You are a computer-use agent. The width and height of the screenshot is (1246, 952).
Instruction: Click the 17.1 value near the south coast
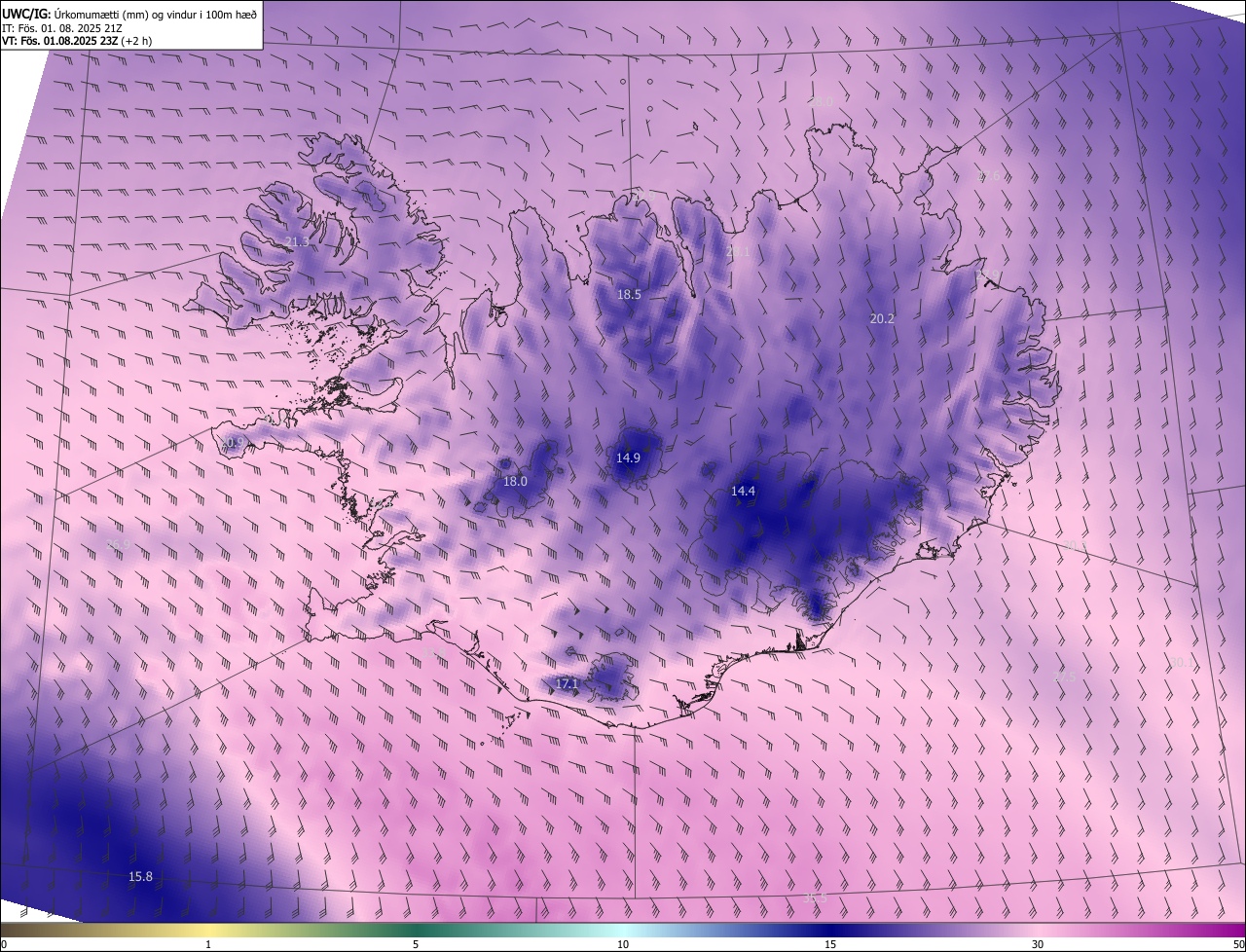pos(568,683)
